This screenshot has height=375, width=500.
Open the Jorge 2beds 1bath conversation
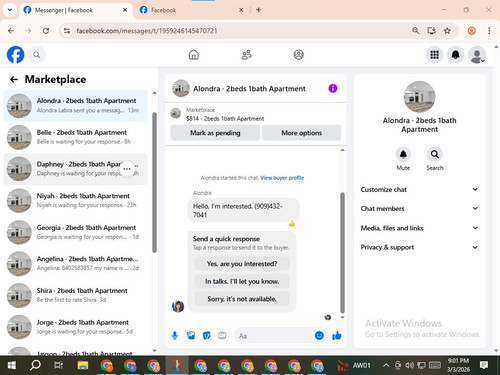(x=76, y=327)
